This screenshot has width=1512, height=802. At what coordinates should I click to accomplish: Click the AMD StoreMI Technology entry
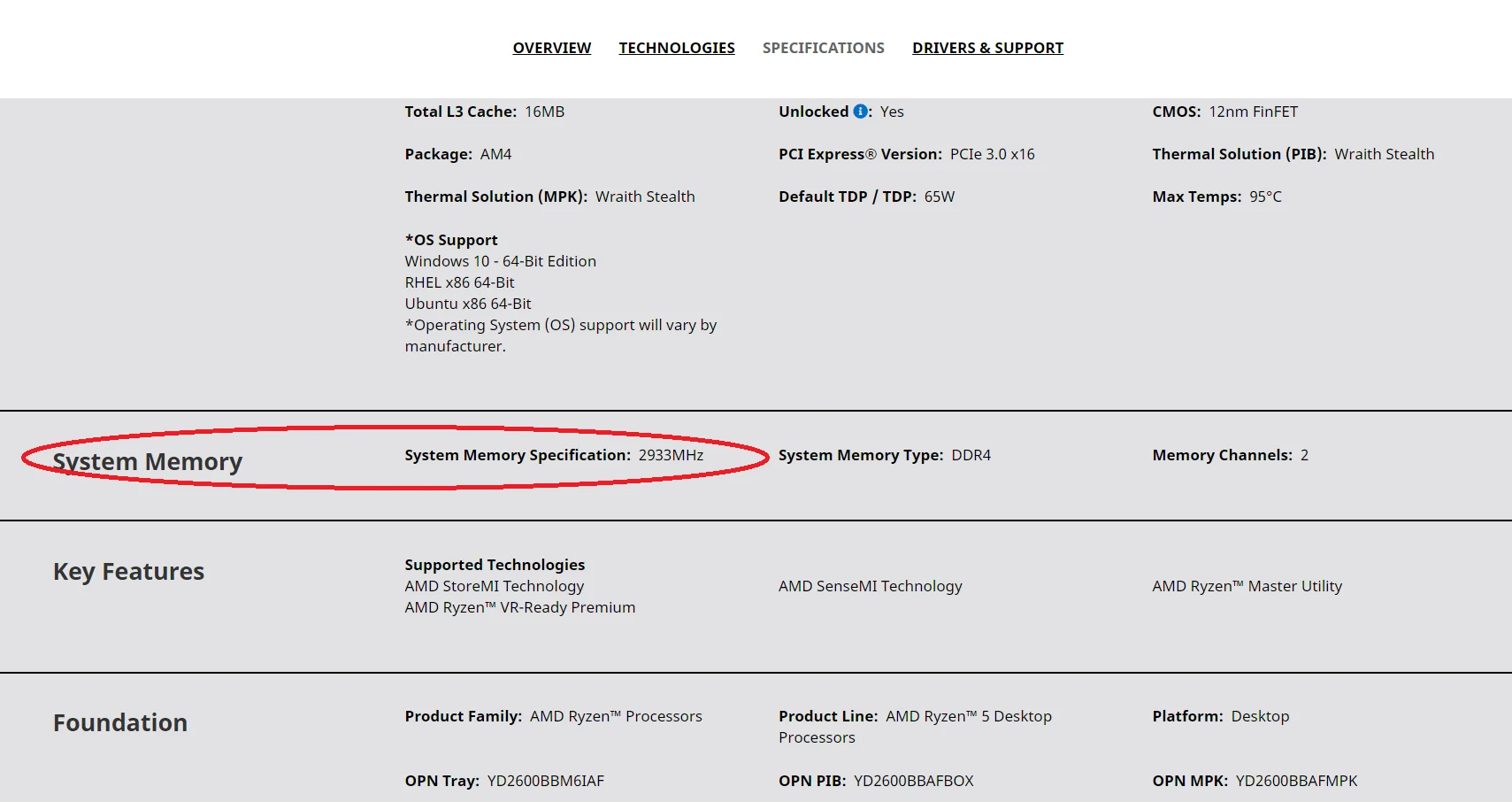(x=495, y=586)
